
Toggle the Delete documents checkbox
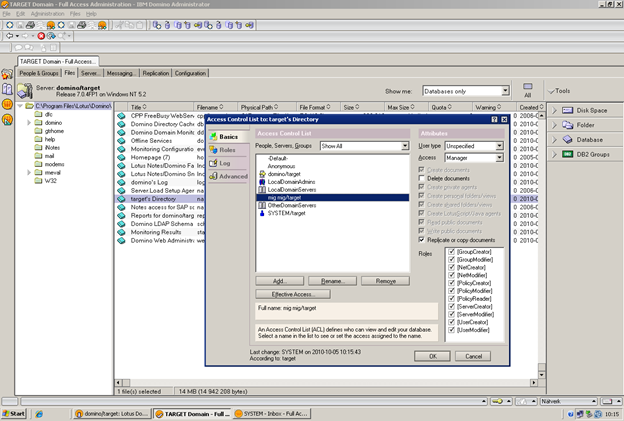421,178
